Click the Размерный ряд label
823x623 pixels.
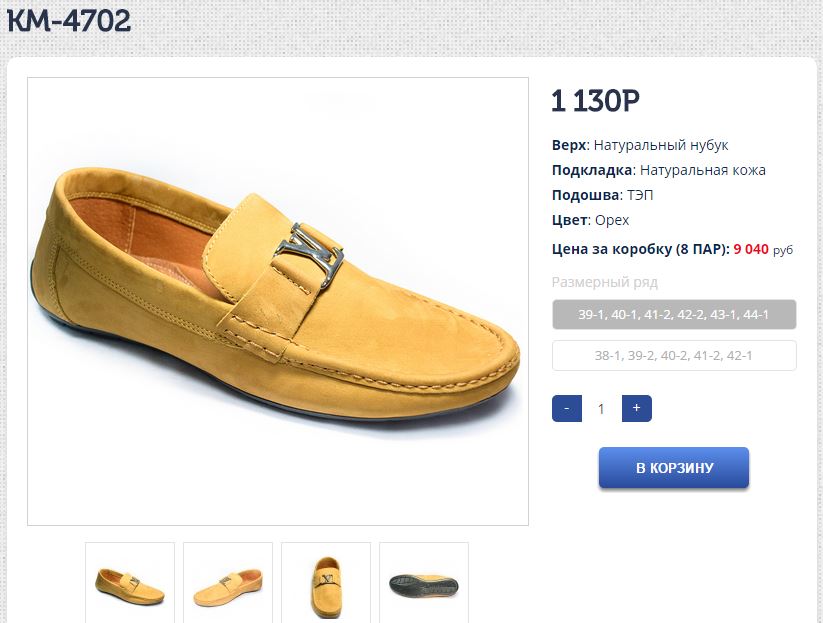point(605,282)
